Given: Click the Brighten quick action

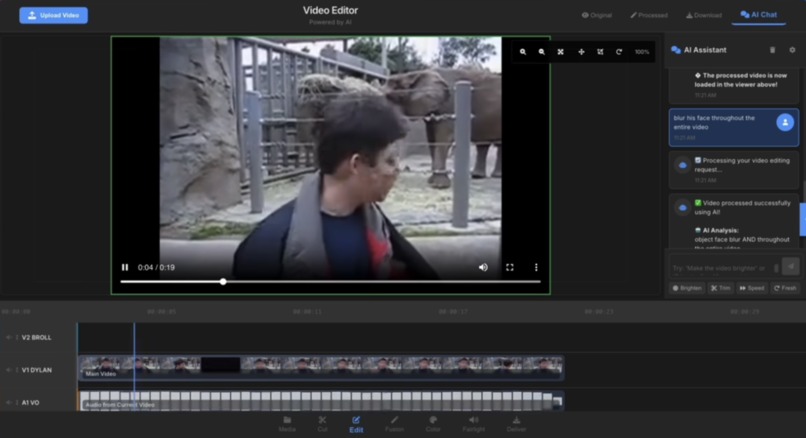Looking at the screenshot, I should pyautogui.click(x=687, y=288).
